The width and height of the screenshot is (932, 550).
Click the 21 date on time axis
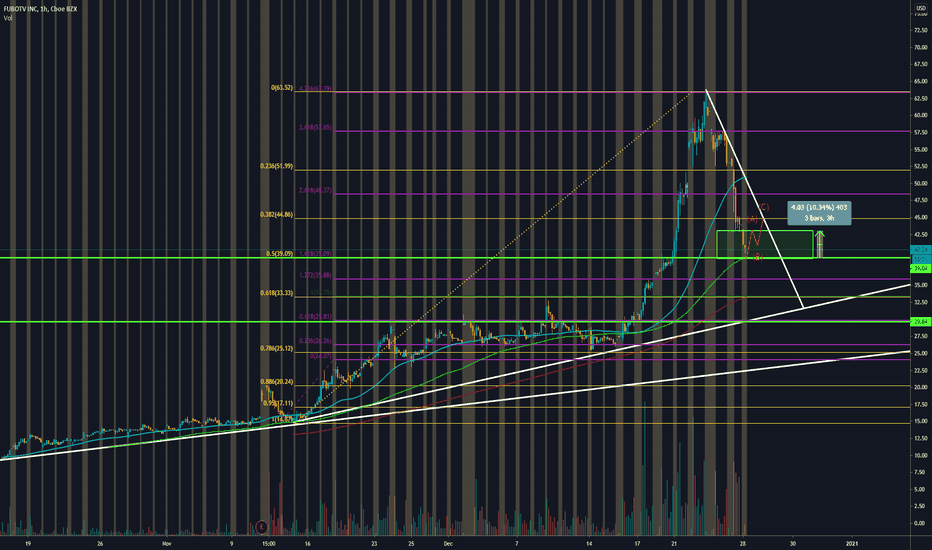click(x=674, y=543)
